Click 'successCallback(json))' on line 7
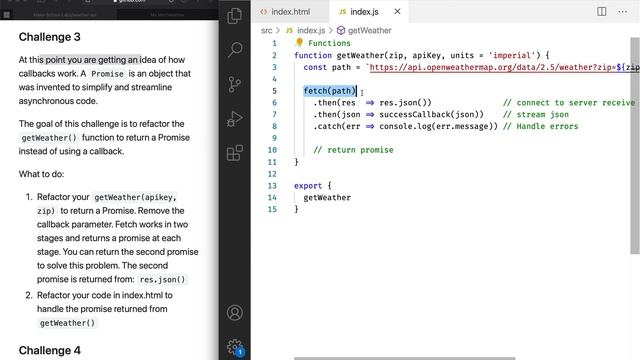This screenshot has width=640, height=360. 431,114
